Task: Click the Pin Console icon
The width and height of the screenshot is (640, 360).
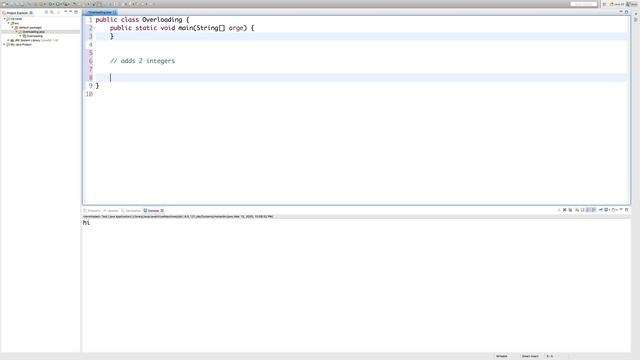Action: (x=601, y=210)
